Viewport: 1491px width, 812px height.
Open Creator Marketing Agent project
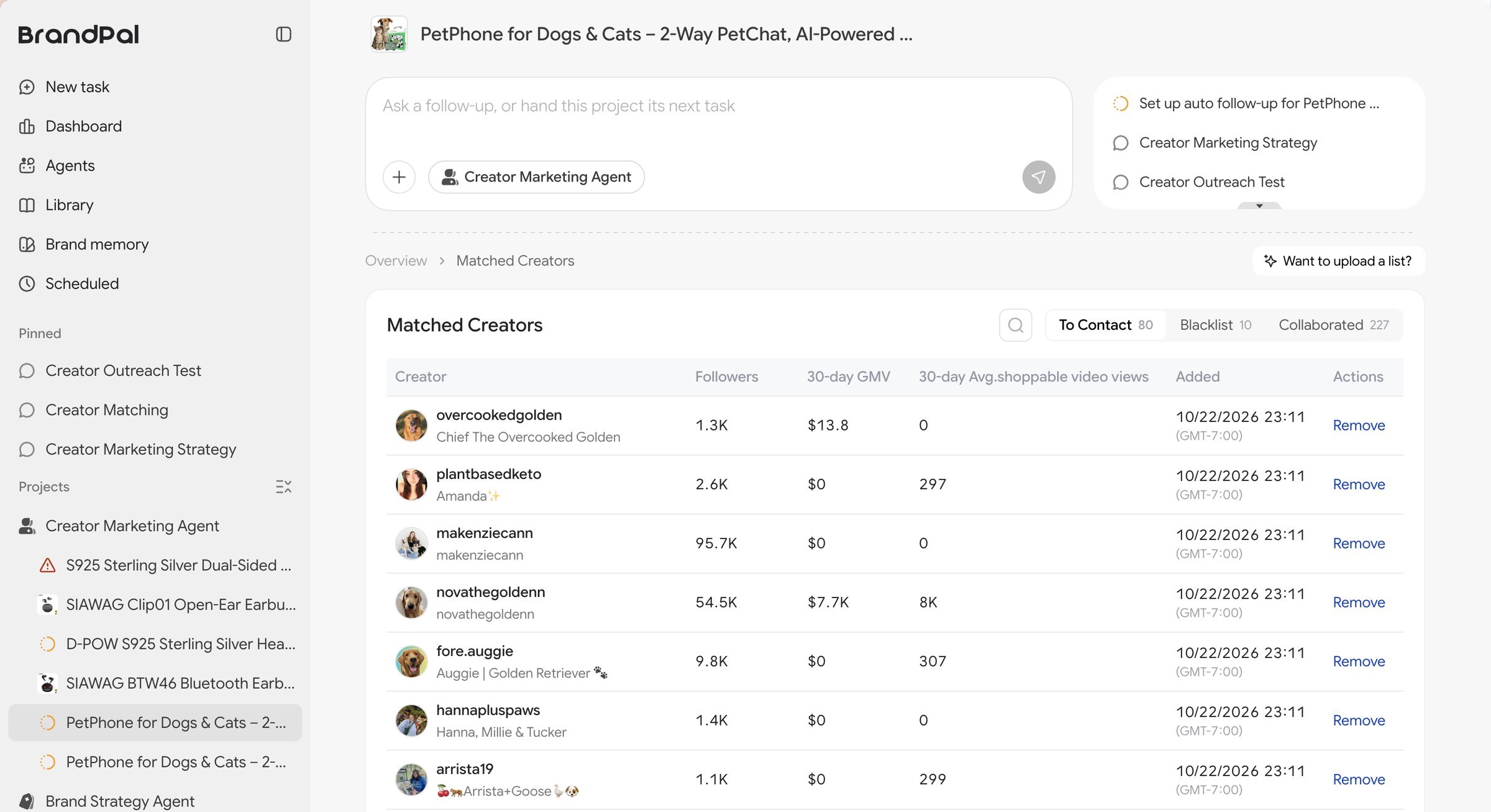click(119, 526)
